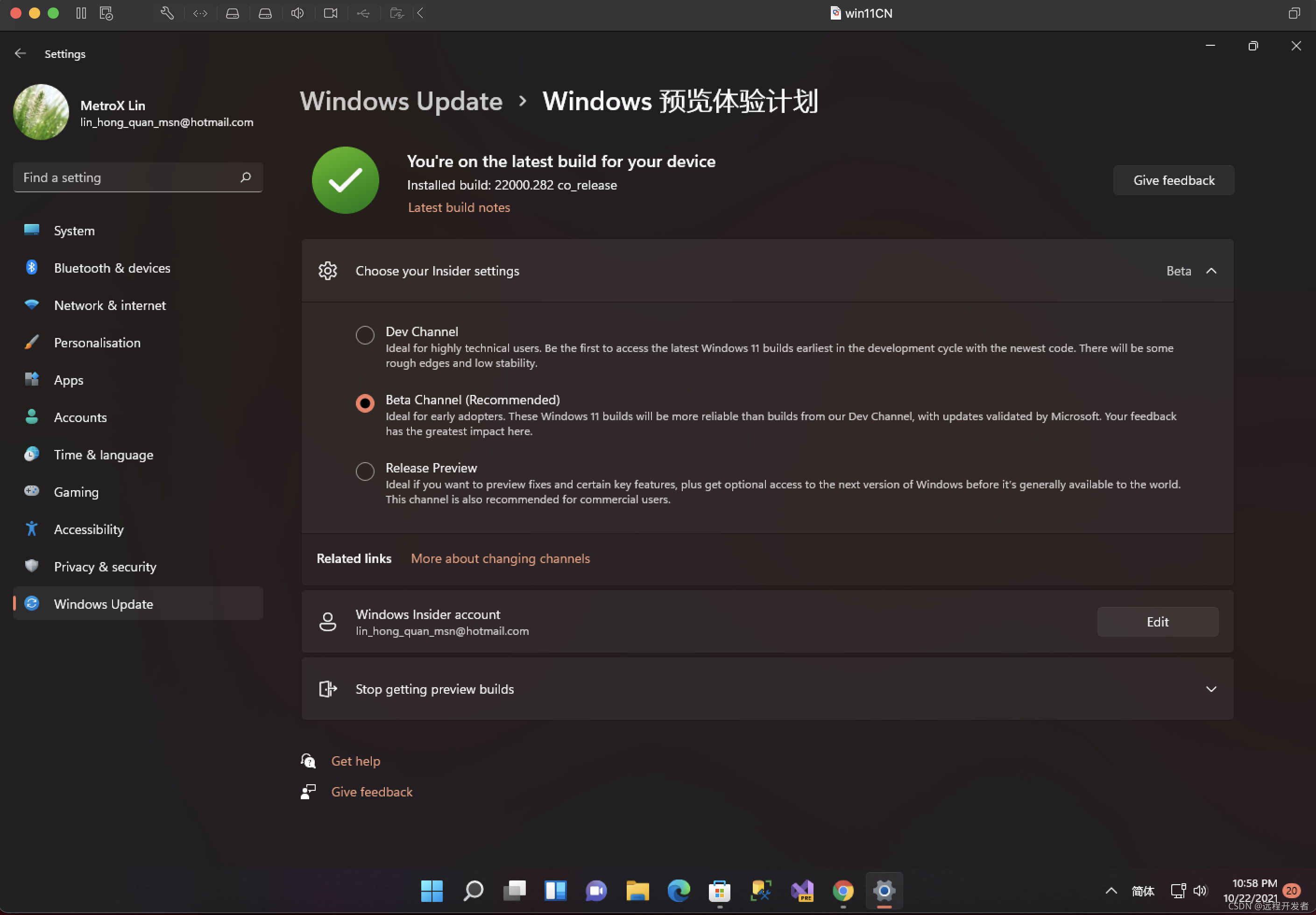Click the volume icon in system tray
The height and width of the screenshot is (915, 1316).
point(1200,890)
